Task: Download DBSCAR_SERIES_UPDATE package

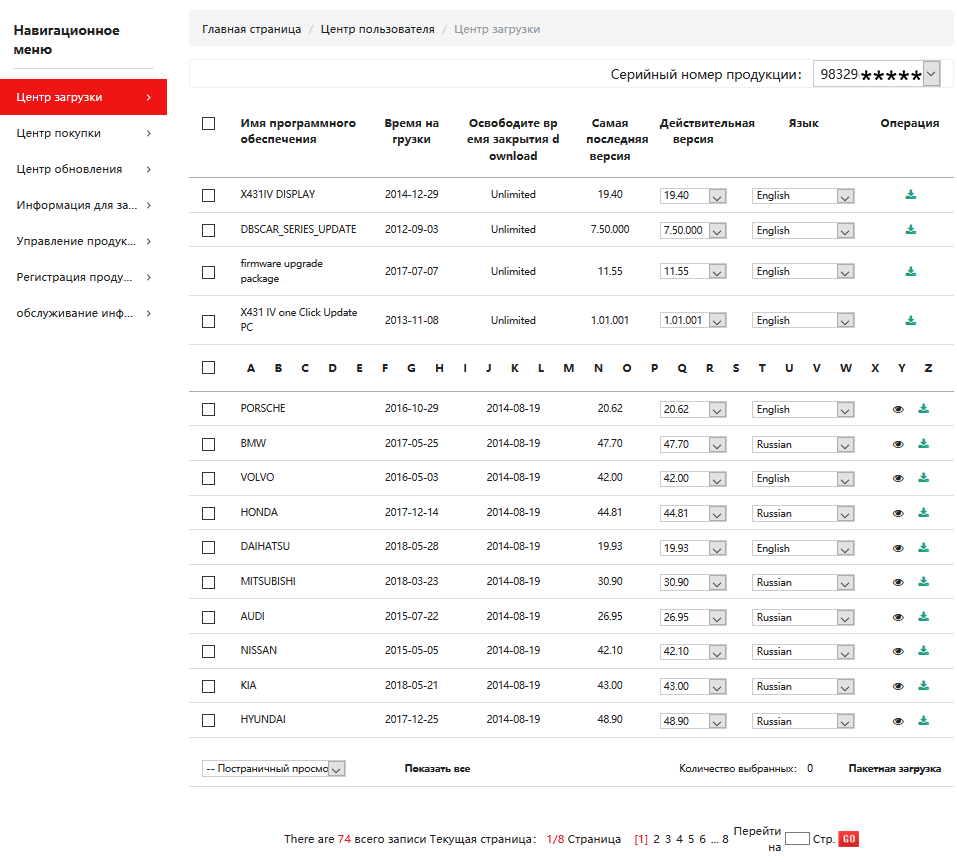Action: coord(911,230)
